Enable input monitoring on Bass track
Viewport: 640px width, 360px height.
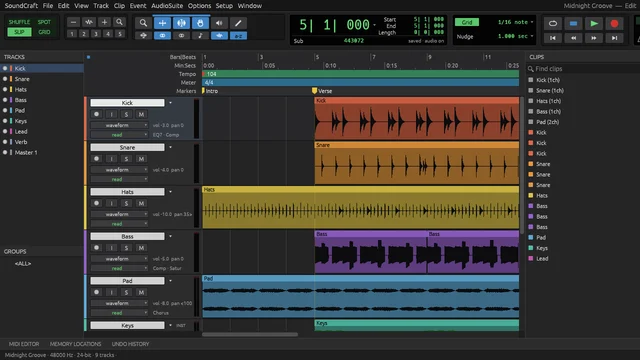tap(111, 248)
